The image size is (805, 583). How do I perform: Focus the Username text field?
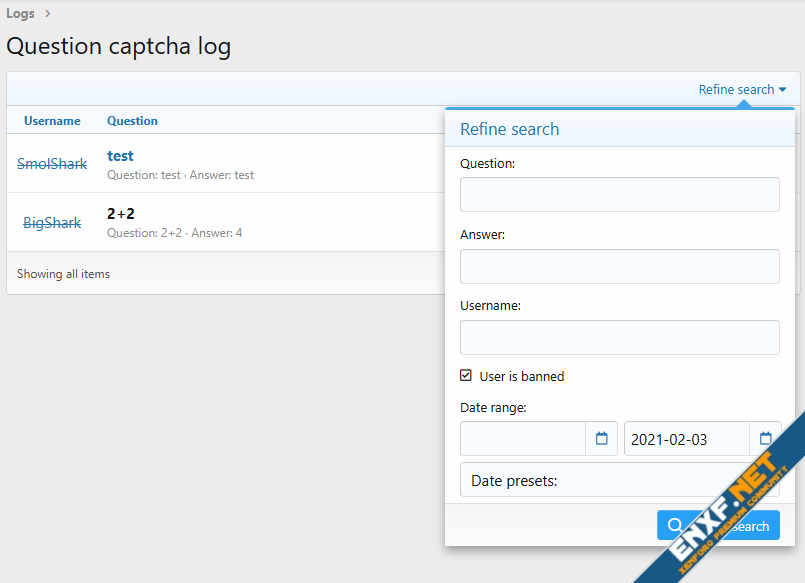pos(619,337)
